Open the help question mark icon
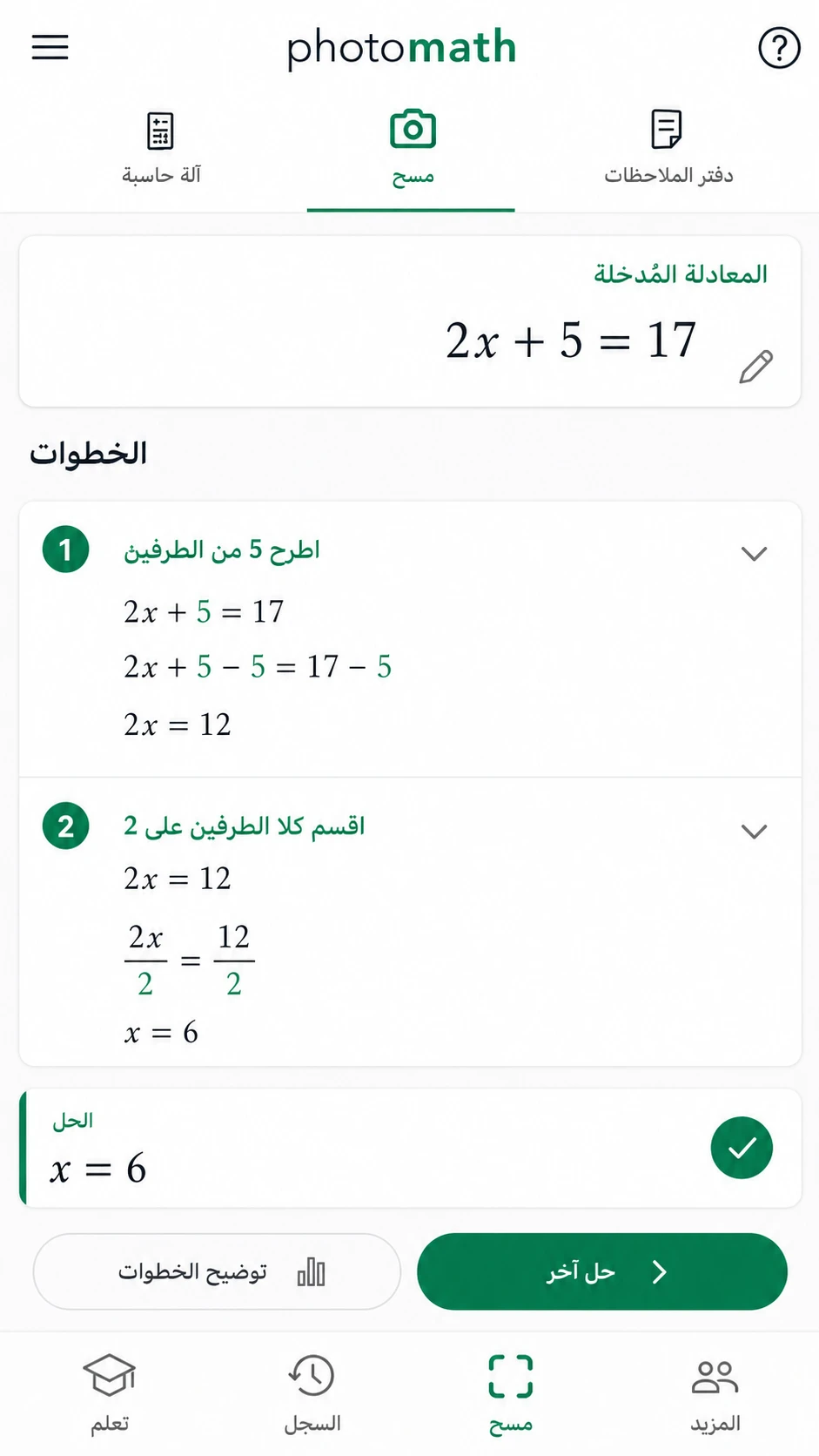819x1456 pixels. pyautogui.click(x=779, y=47)
